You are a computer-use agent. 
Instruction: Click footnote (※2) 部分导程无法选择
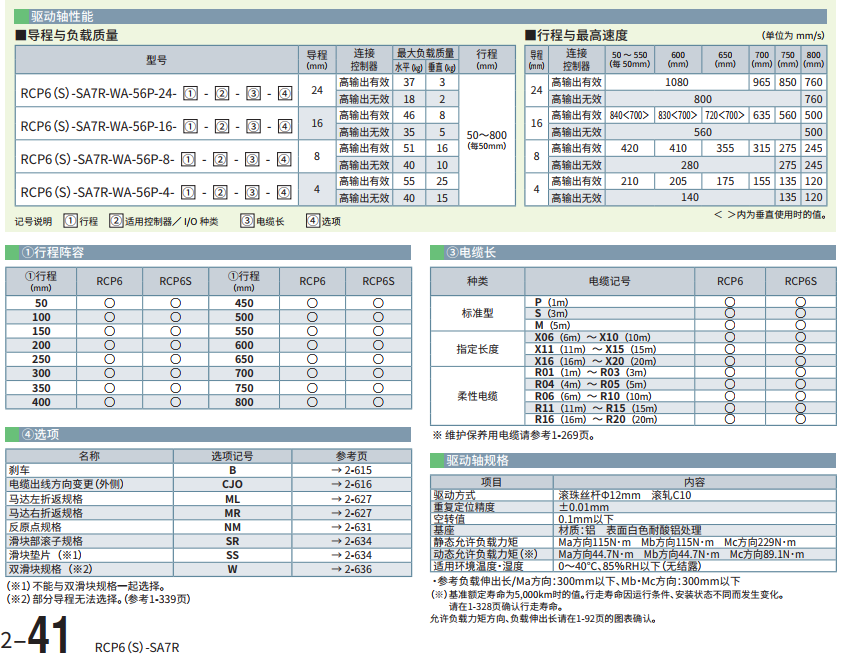coord(98,599)
